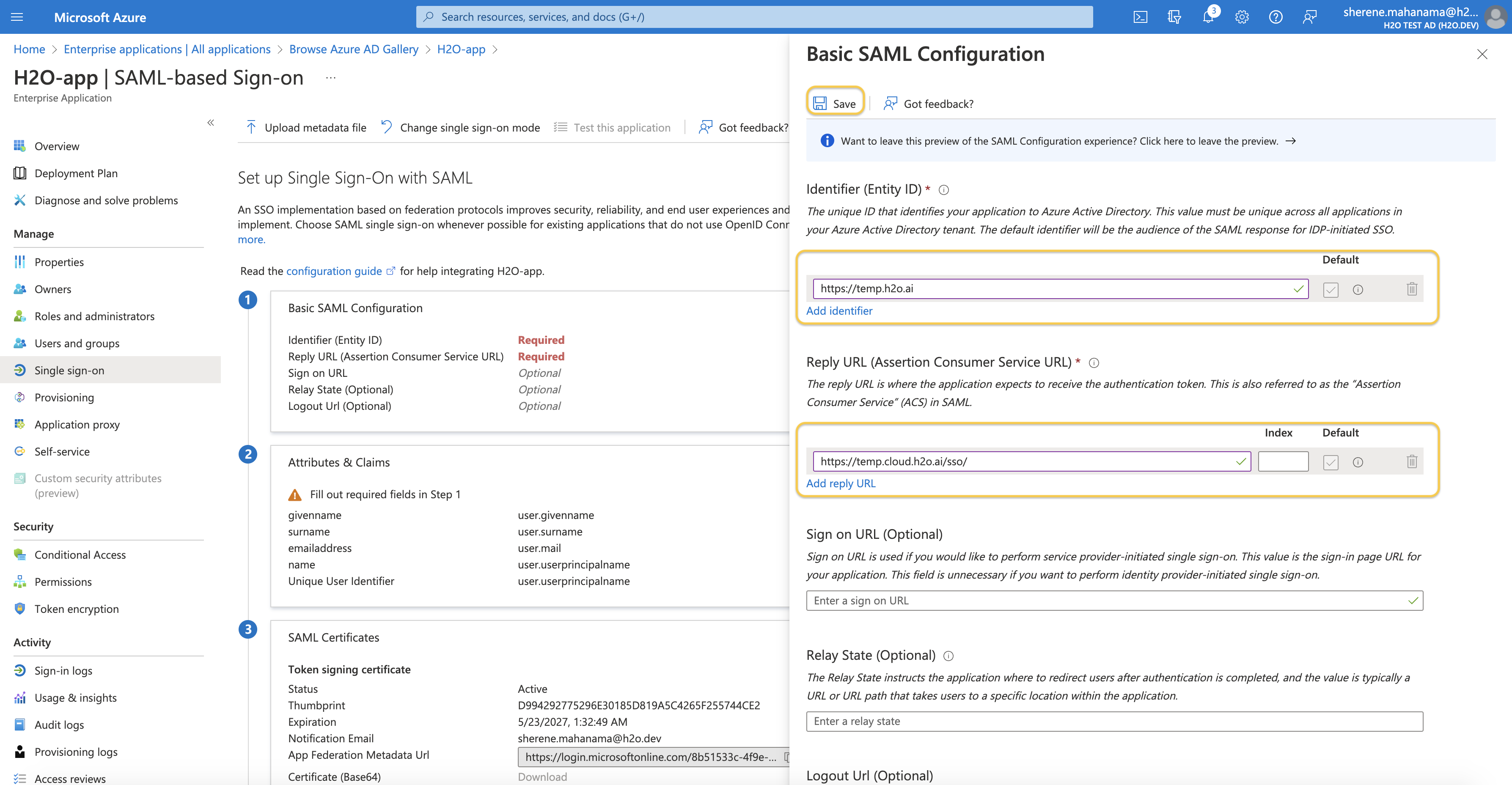Image resolution: width=1512 pixels, height=785 pixels.
Task: Open Provisioning in left menu
Action: coord(110,397)
